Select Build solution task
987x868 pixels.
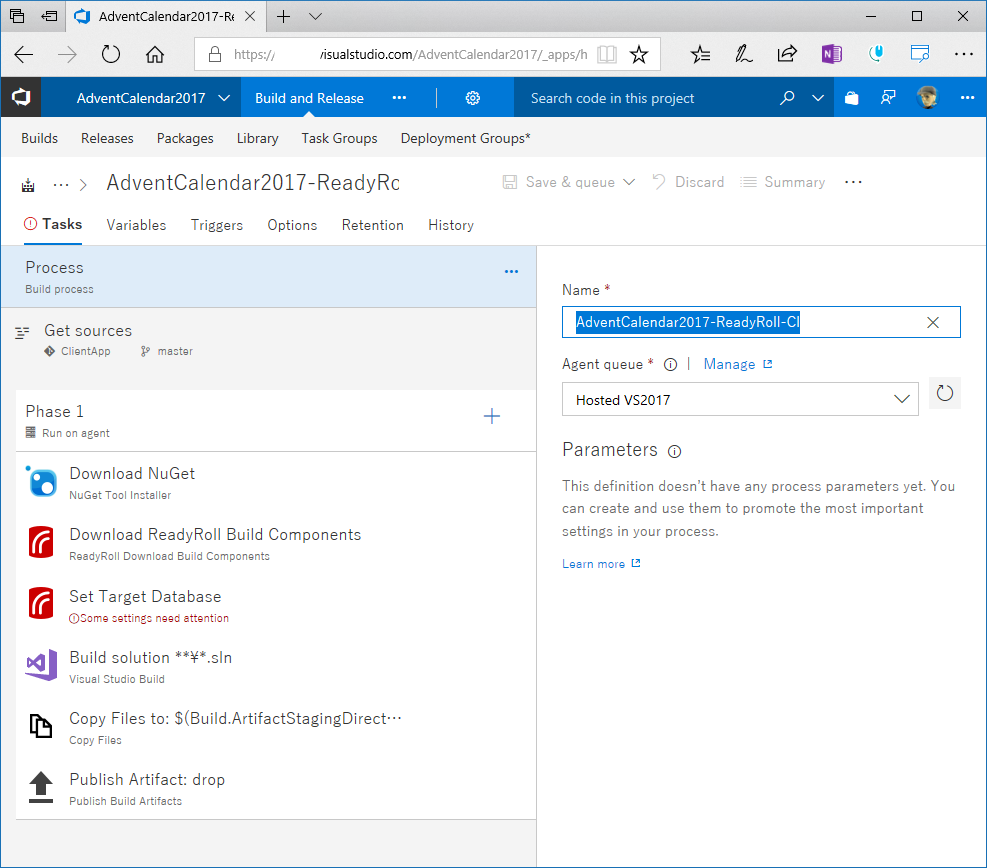coord(276,667)
